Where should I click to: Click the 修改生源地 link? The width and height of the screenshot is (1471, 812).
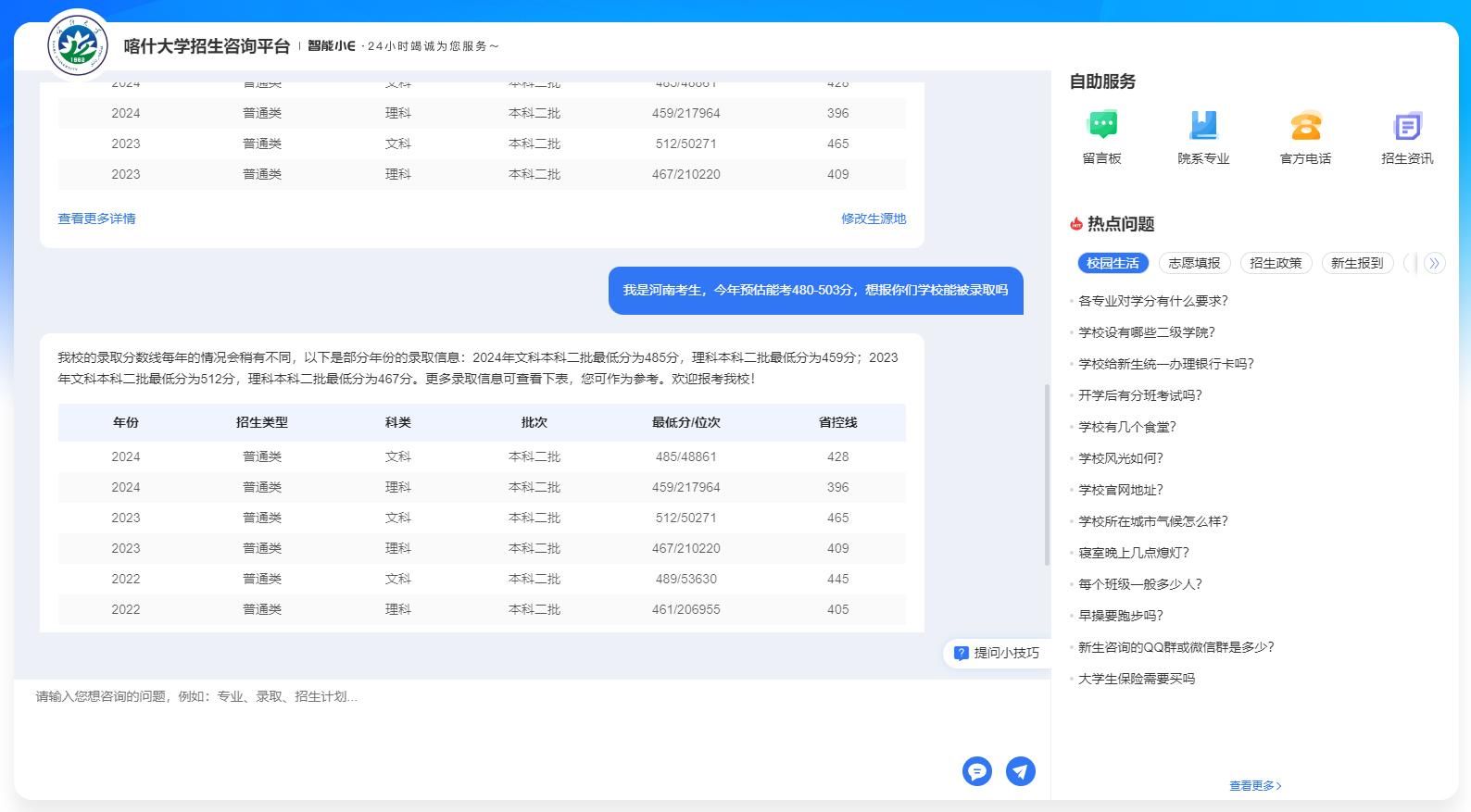873,219
